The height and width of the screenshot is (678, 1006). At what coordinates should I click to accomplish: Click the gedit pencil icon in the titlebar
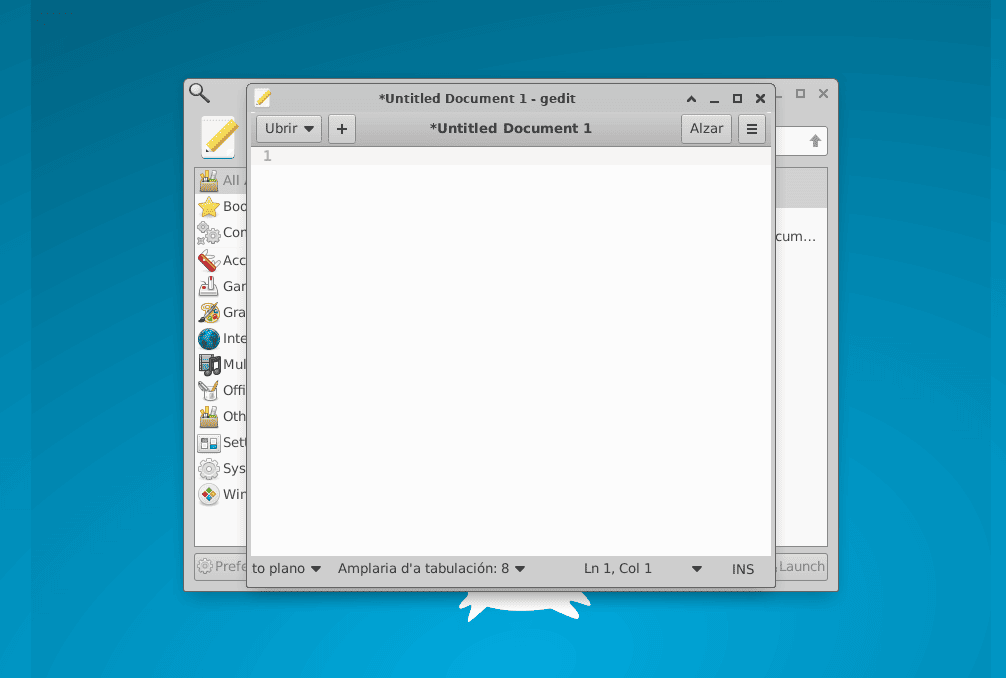click(263, 98)
